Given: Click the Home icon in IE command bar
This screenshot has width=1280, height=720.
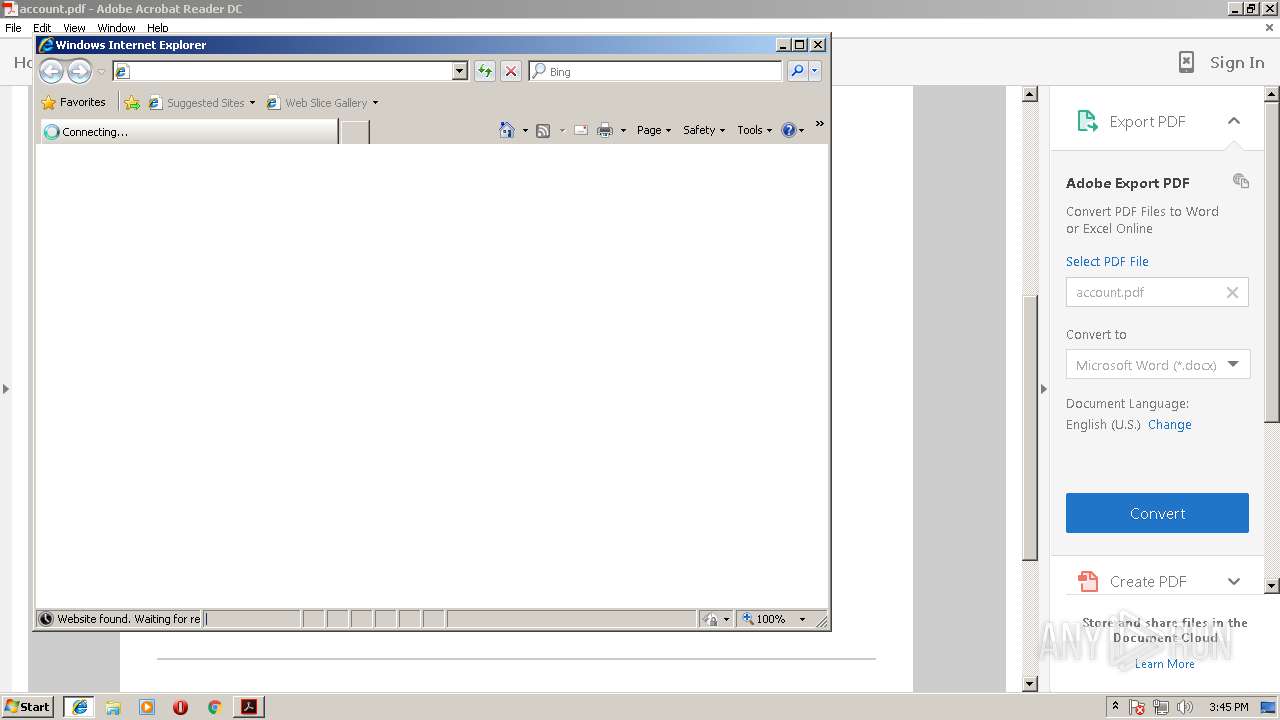Looking at the screenshot, I should click(507, 130).
